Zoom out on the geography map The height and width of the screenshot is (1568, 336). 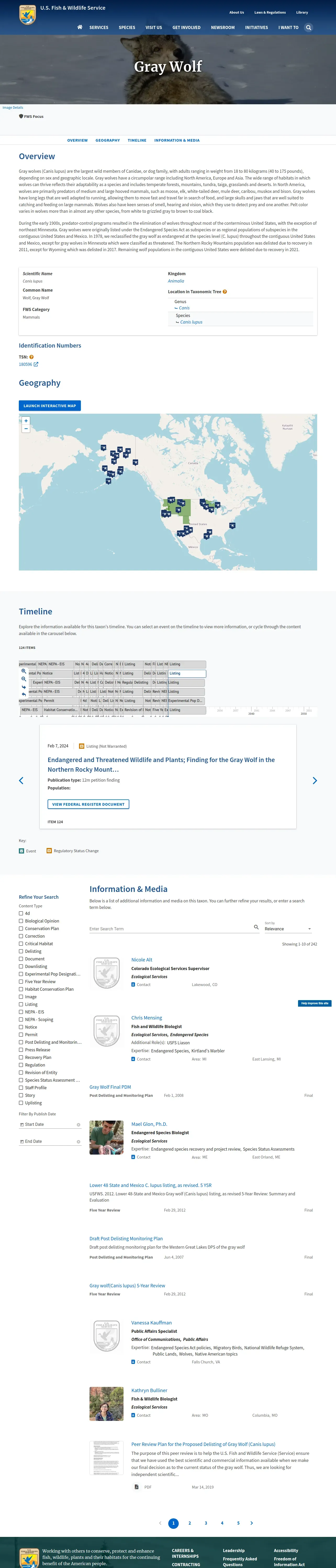[x=26, y=429]
